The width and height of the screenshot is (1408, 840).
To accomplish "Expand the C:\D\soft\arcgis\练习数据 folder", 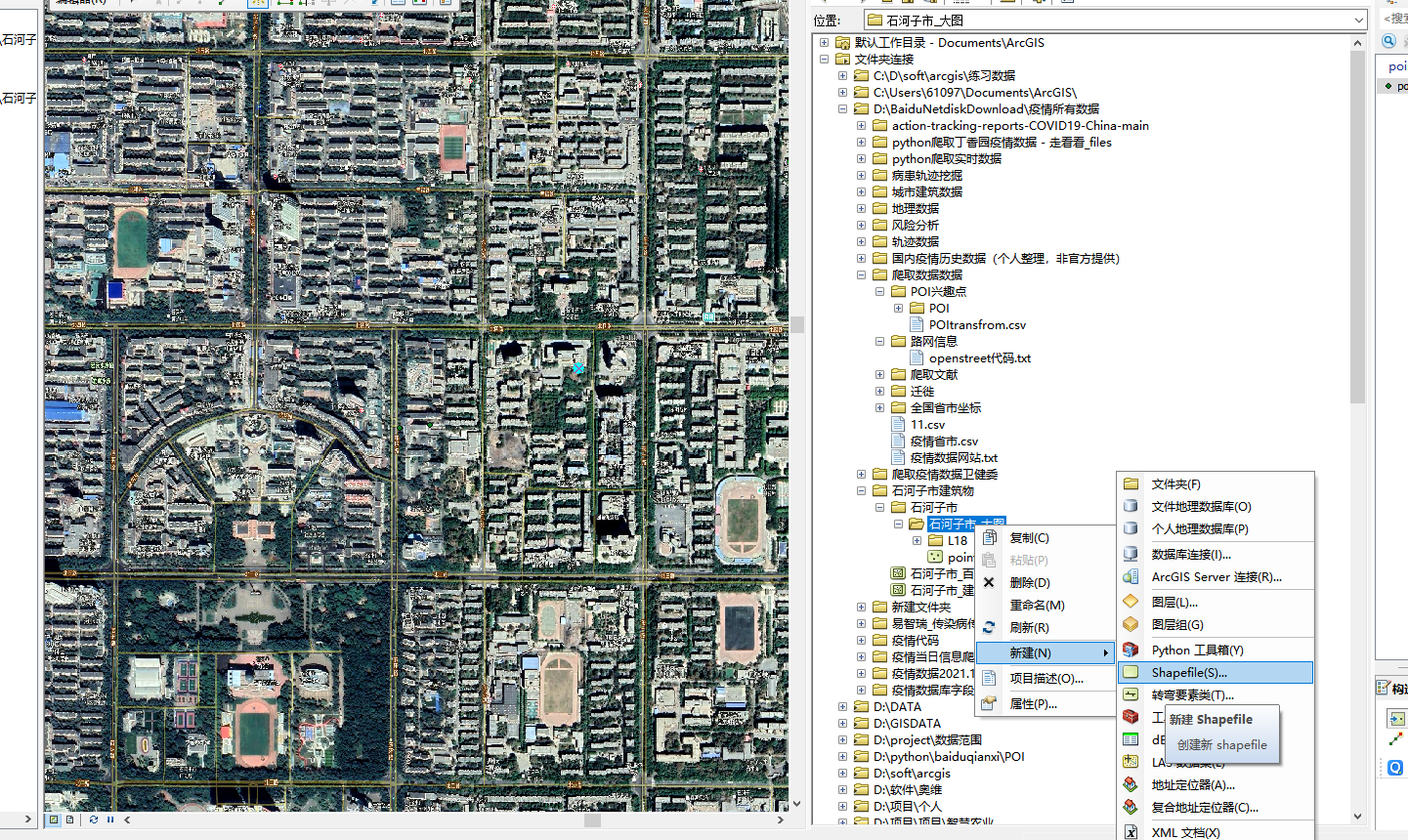I will coord(842,75).
